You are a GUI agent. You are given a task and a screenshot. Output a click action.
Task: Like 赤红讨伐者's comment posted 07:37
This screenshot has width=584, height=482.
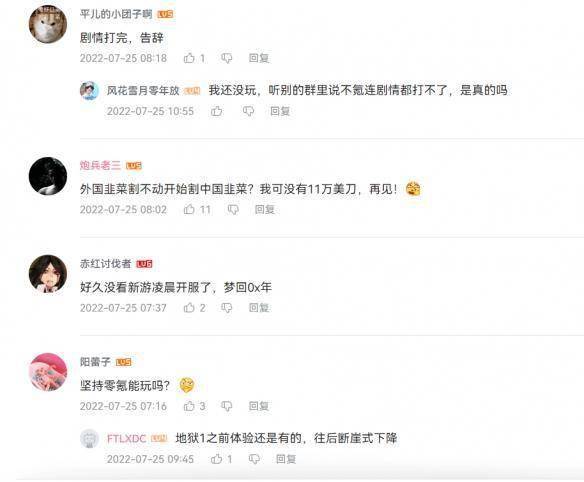point(189,308)
